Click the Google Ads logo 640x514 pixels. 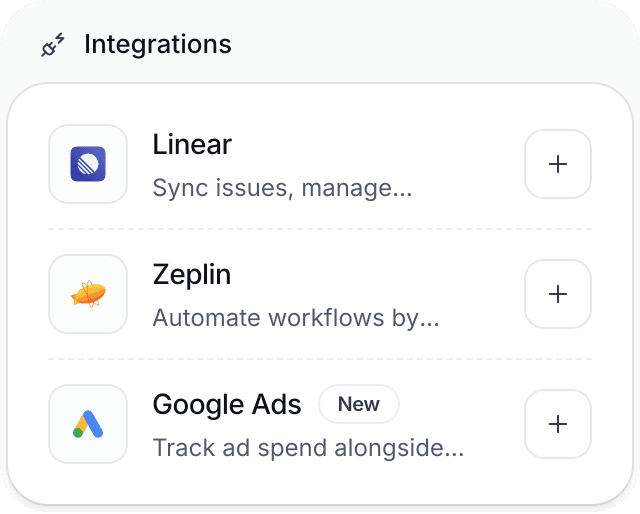tap(88, 424)
